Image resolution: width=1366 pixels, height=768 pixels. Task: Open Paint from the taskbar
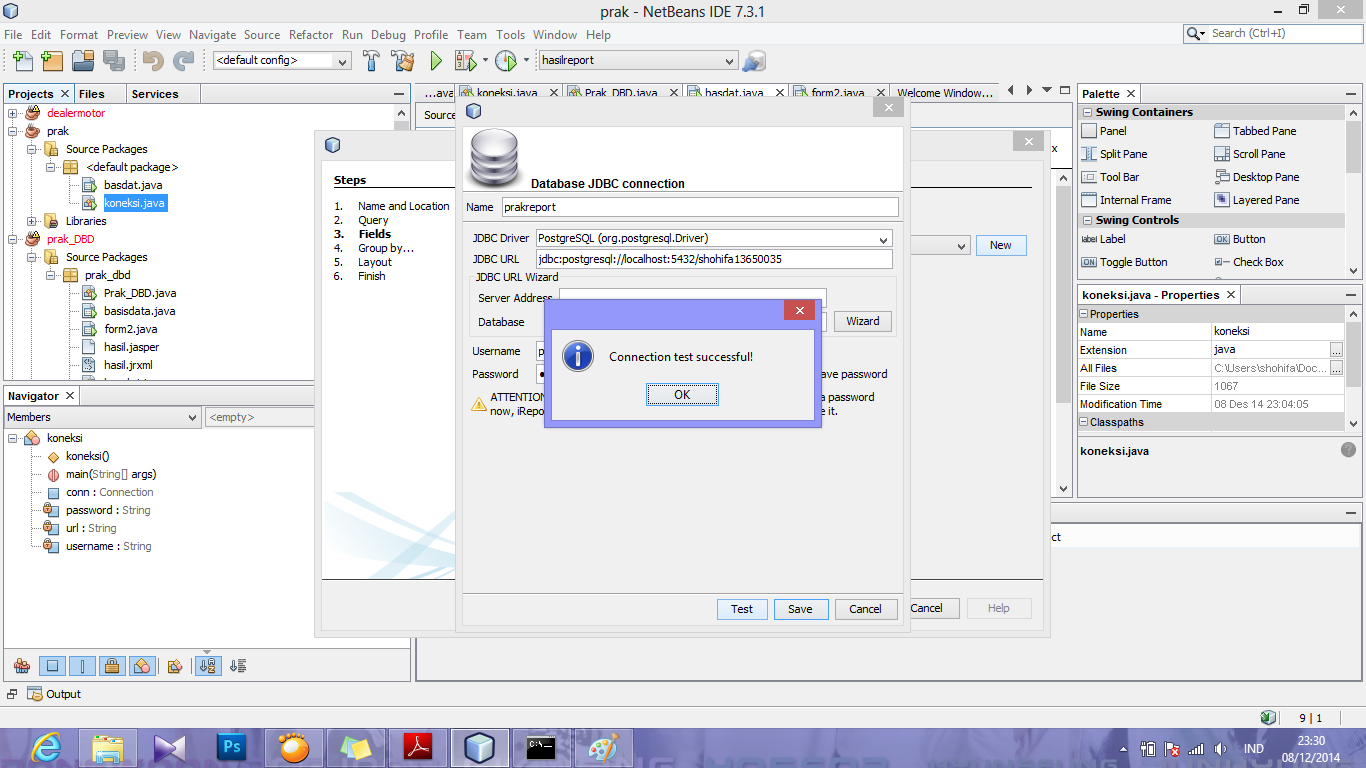click(x=604, y=747)
